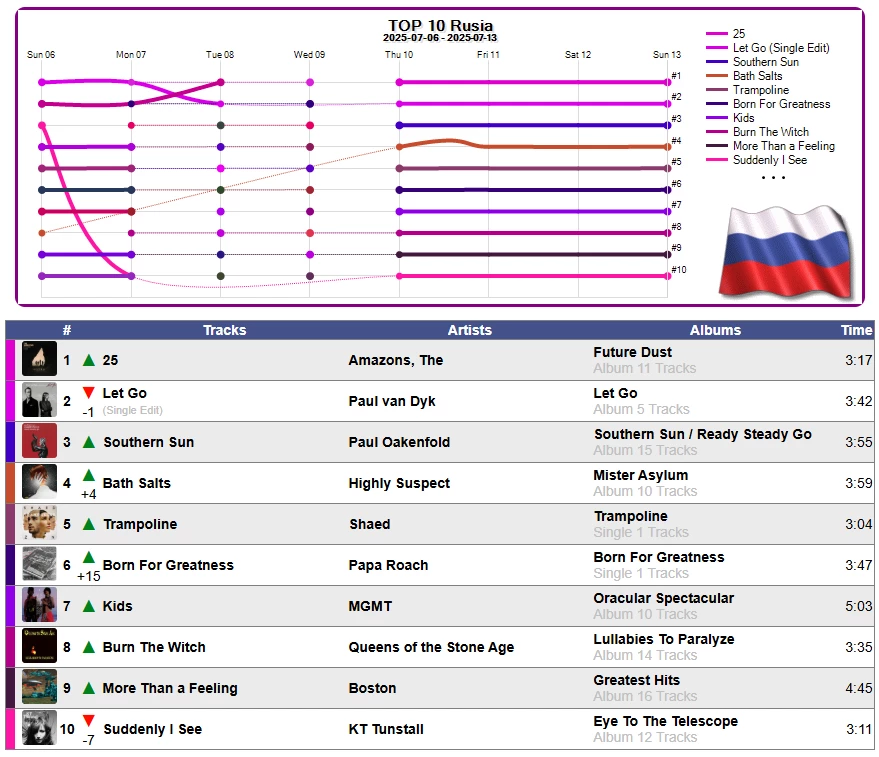The image size is (879, 757).
Task: Click the # rank column header
Action: 67,330
